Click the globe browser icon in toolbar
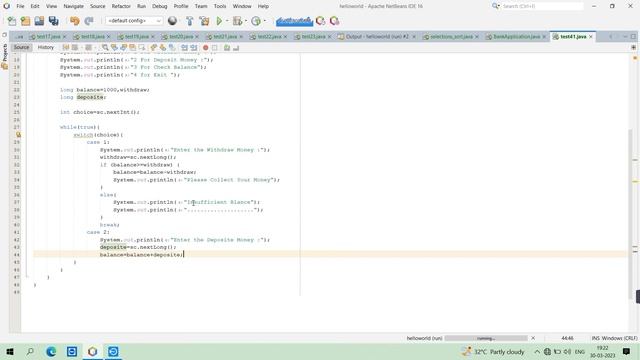640x360 pixels. 173,21
